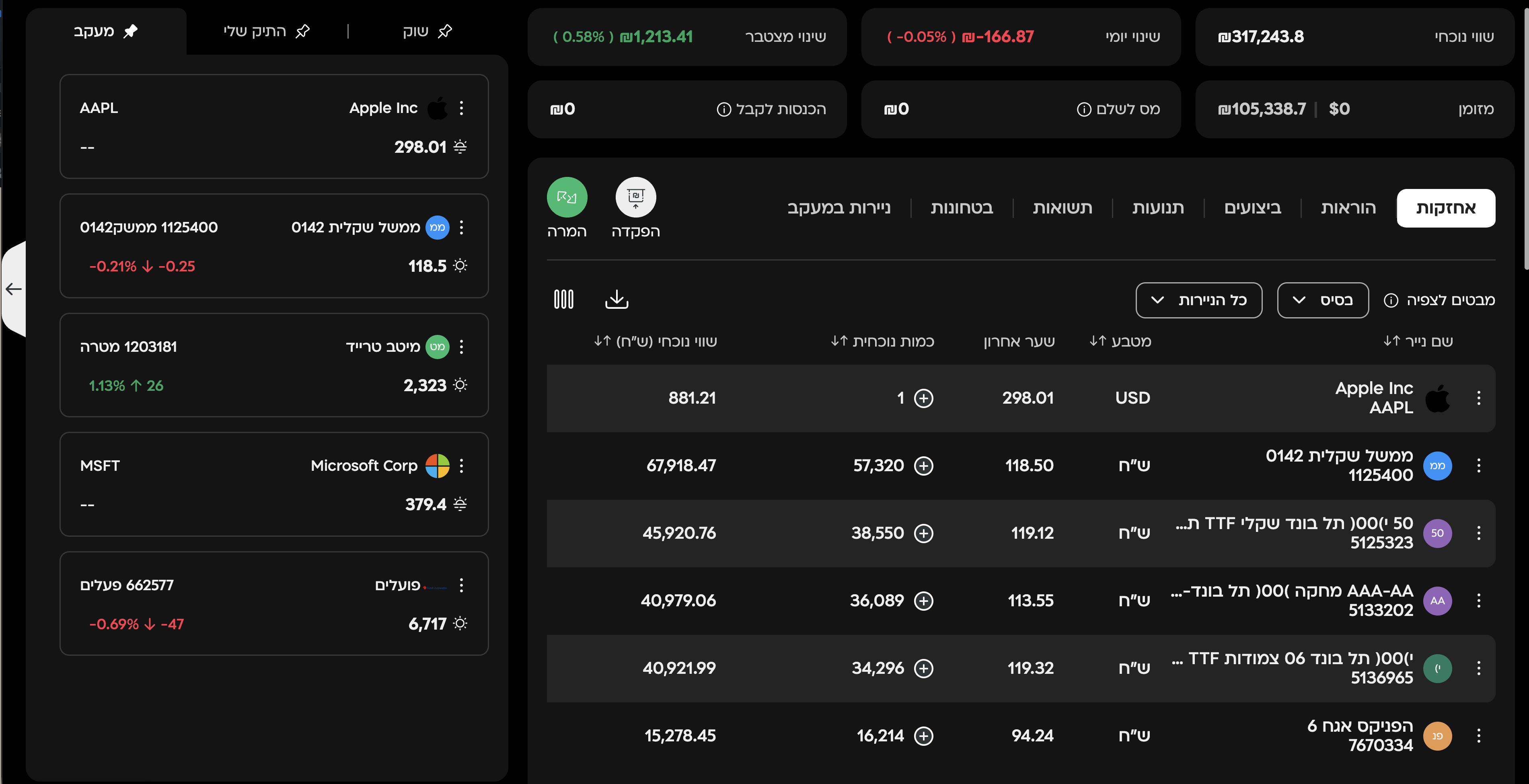The height and width of the screenshot is (784, 1529).
Task: Show info for הכנסות לקבל
Action: click(723, 109)
